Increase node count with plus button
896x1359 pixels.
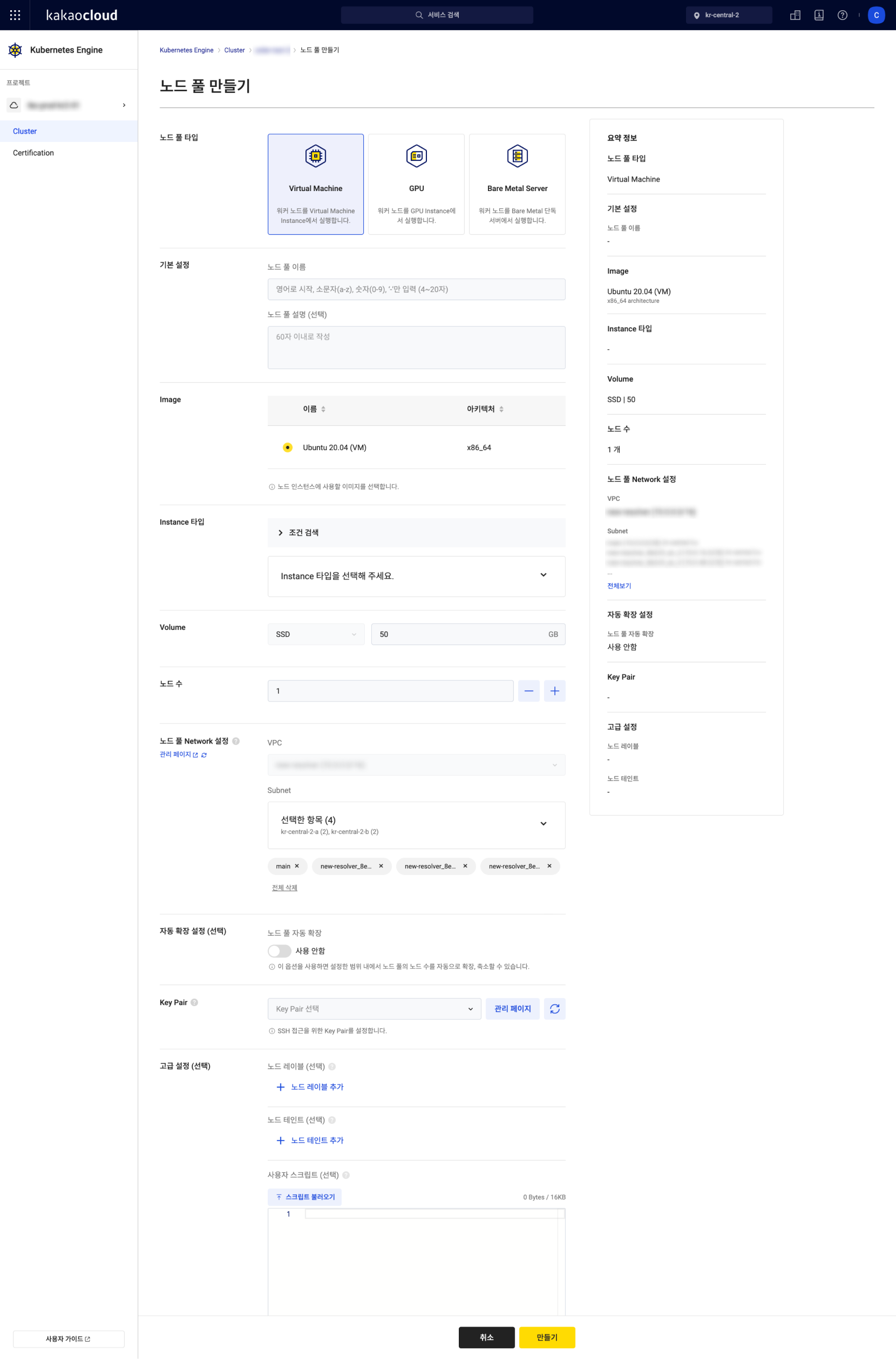(554, 691)
